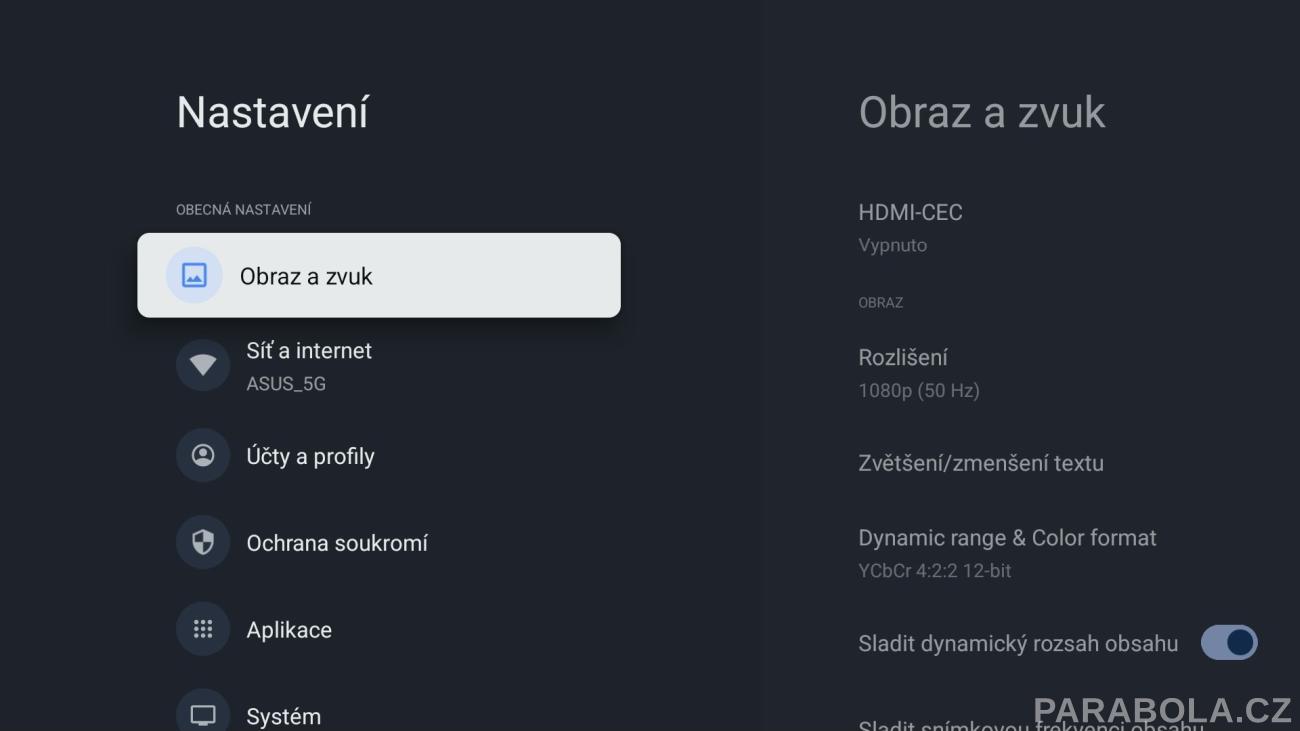The width and height of the screenshot is (1300, 731).
Task: Click the shield icon for Ochrana soukromí
Action: (203, 543)
